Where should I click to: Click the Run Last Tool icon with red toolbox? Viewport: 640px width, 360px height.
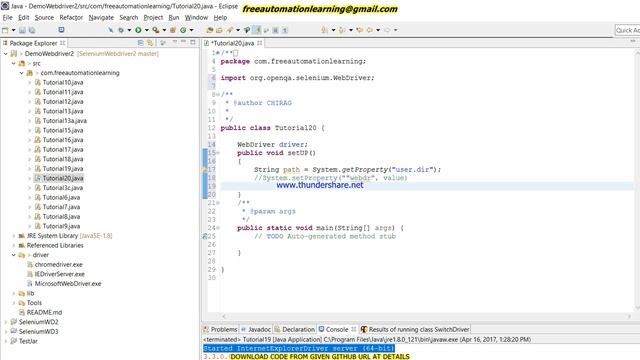click(x=156, y=30)
